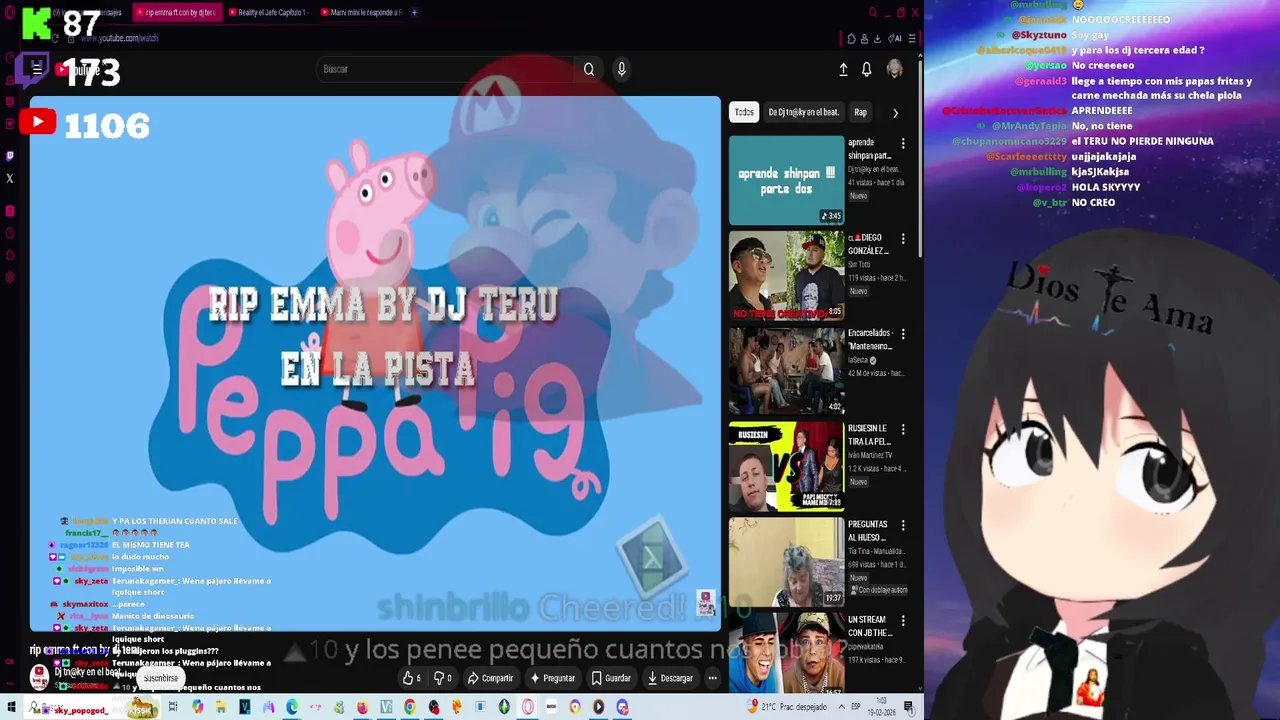Select the 'Todos' filter chip
The image size is (1280, 720).
click(x=744, y=112)
